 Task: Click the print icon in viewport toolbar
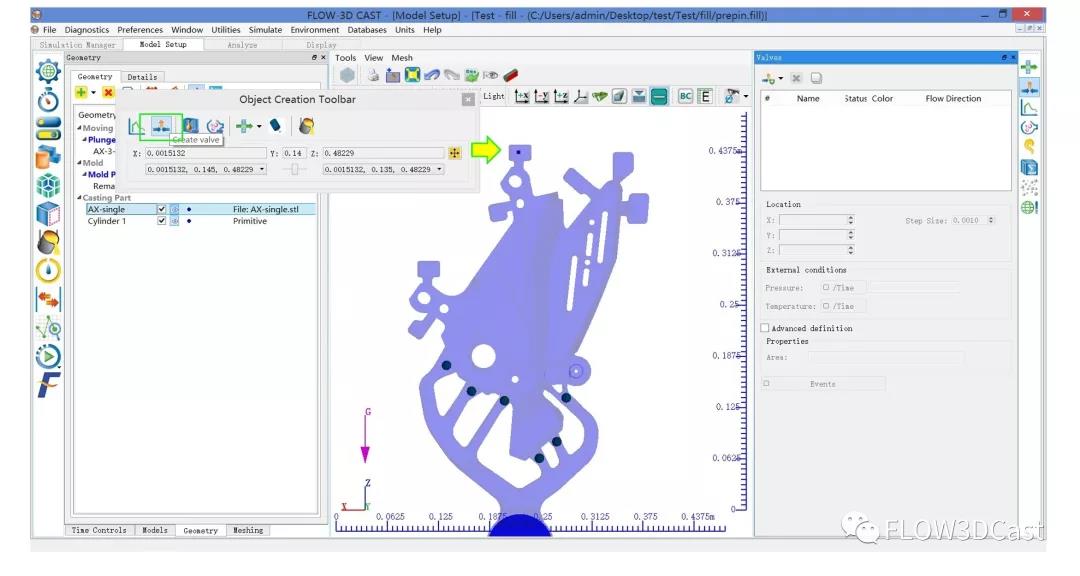pos(373,75)
